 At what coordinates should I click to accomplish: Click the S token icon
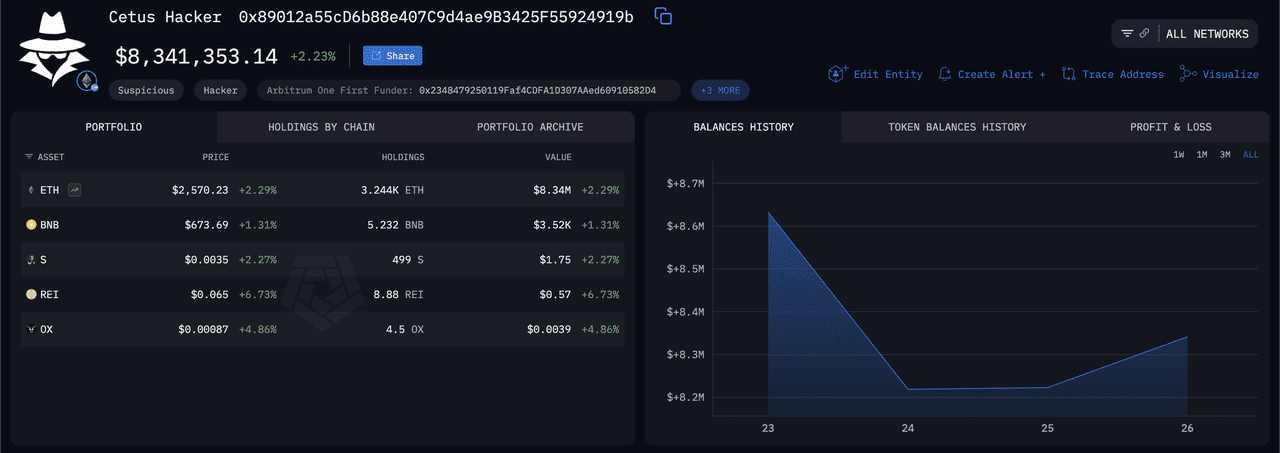point(31,260)
